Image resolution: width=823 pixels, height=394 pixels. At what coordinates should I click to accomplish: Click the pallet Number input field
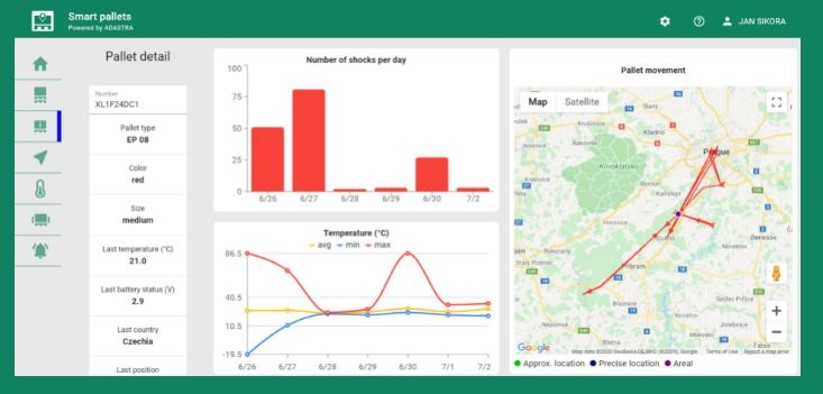pos(138,100)
